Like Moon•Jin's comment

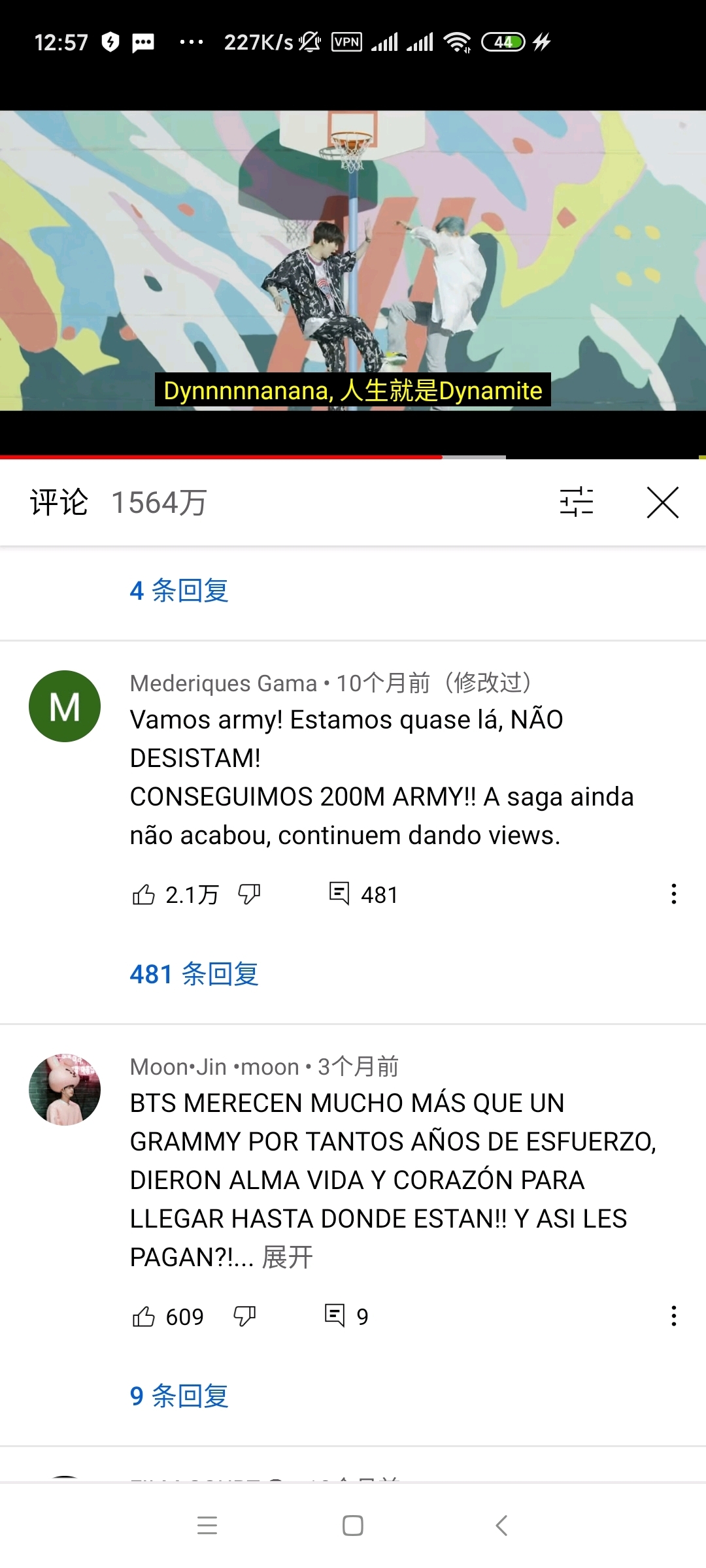(x=144, y=1316)
